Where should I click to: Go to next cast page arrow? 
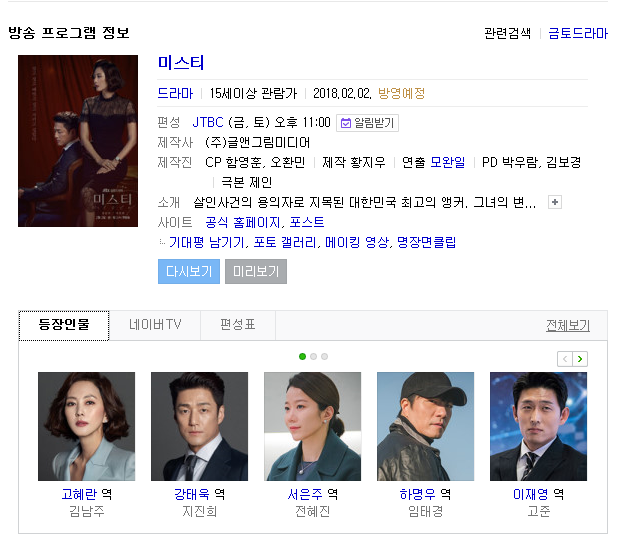pos(580,359)
